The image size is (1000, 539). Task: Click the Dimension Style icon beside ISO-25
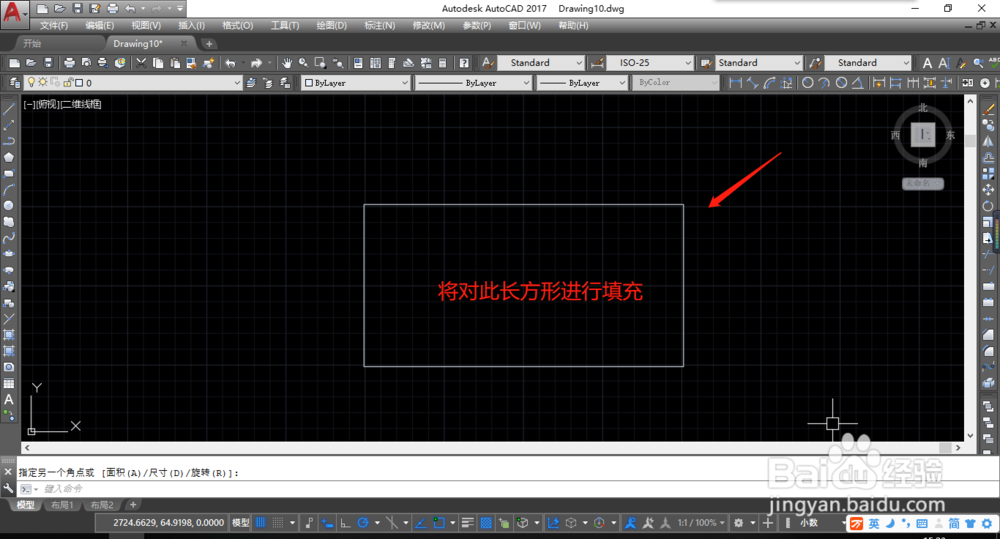[597, 63]
